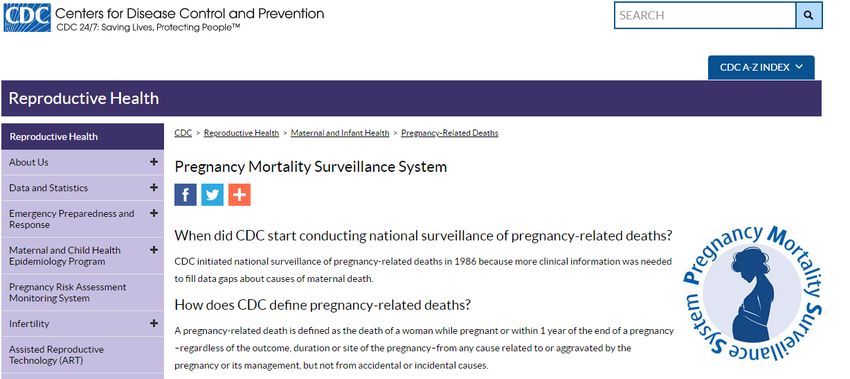The image size is (850, 379).
Task: Open the CDC A-Z Index dropdown
Action: pos(761,67)
